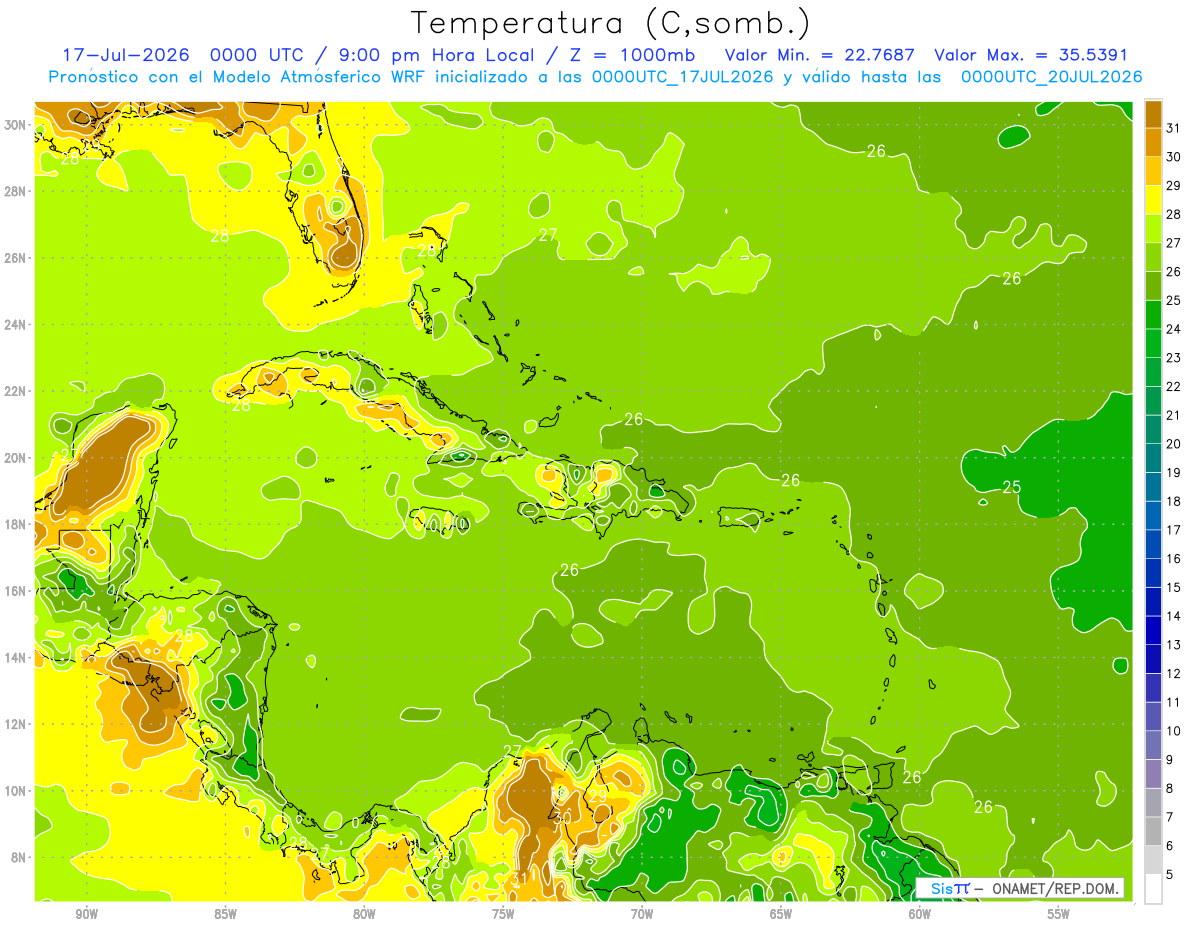
Task: Click the "9" label on the color scale
Action: click(1169, 760)
